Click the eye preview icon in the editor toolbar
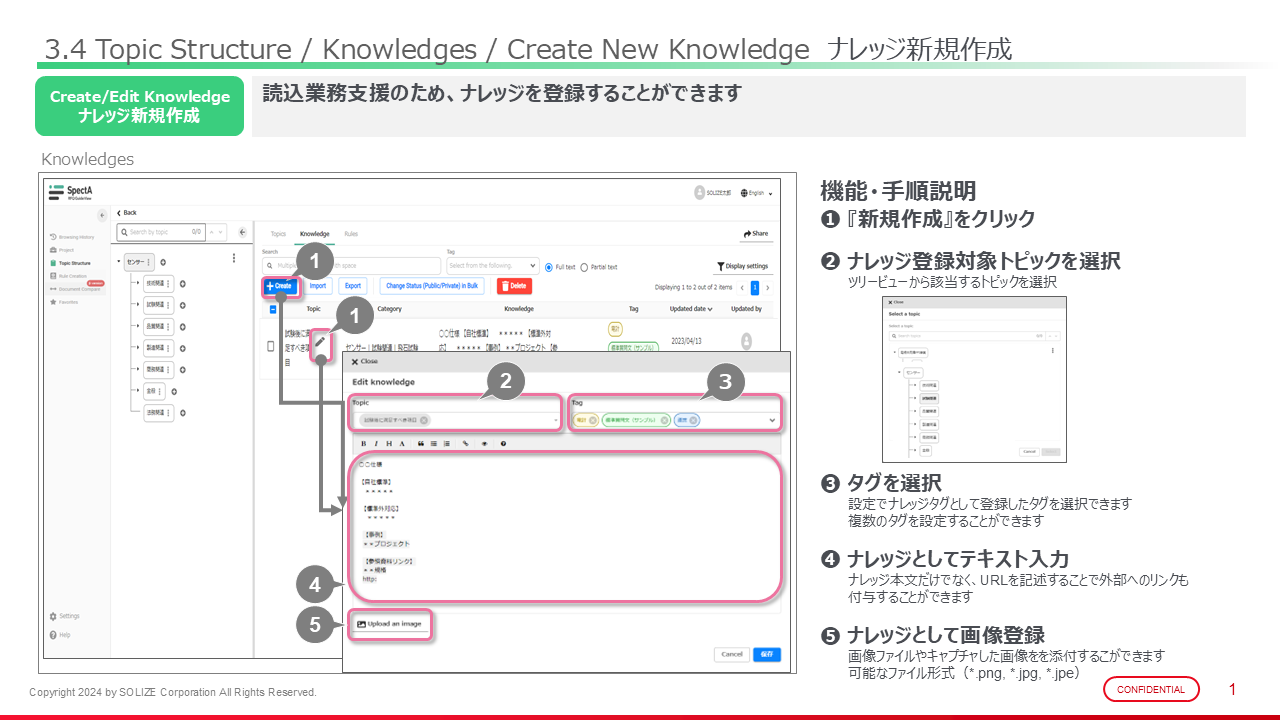This screenshot has height=720, width=1280. [484, 443]
